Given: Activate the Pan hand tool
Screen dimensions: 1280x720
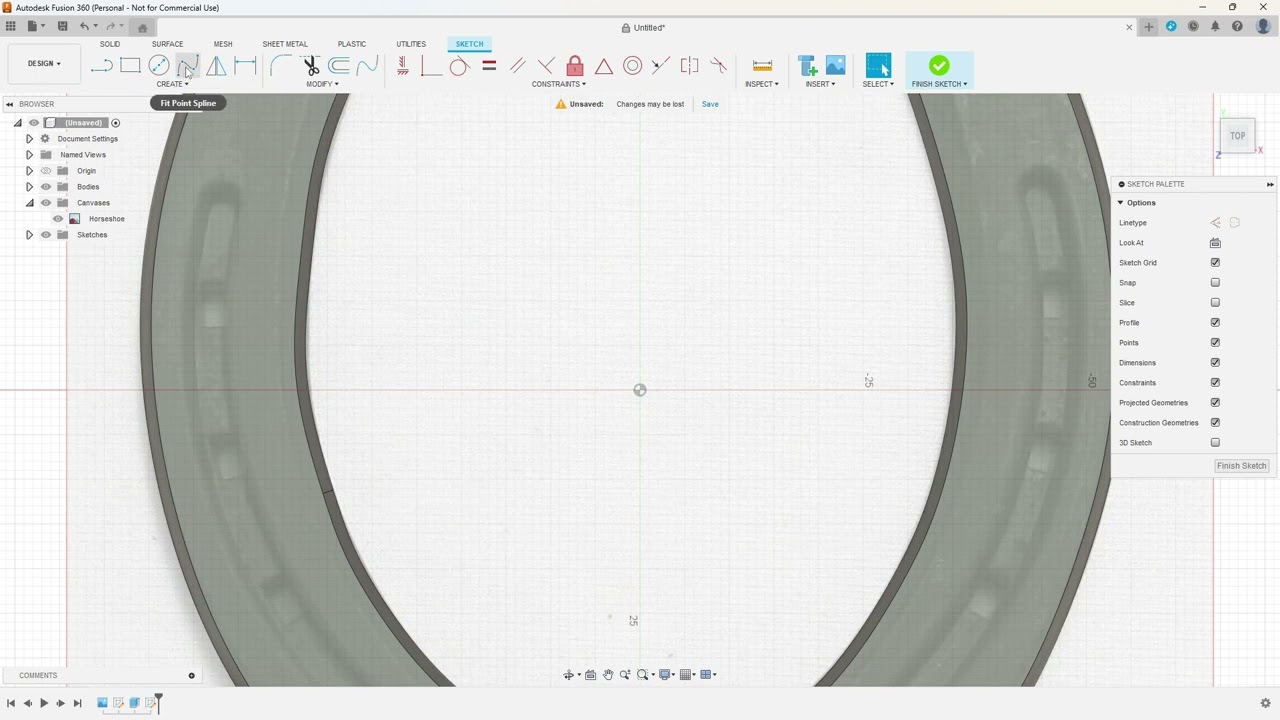Looking at the screenshot, I should point(607,675).
